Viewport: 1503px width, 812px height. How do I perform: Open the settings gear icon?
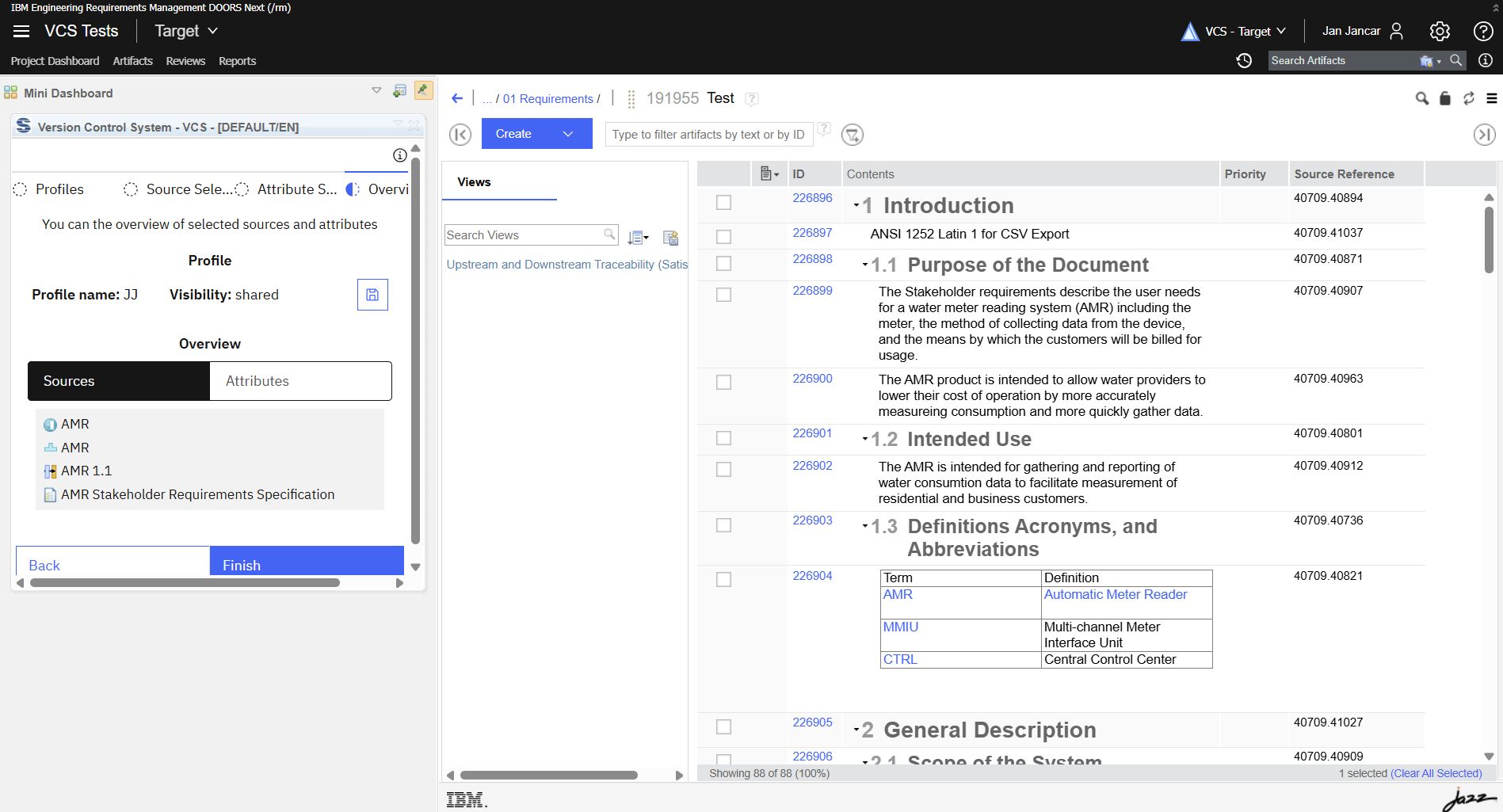tap(1439, 31)
